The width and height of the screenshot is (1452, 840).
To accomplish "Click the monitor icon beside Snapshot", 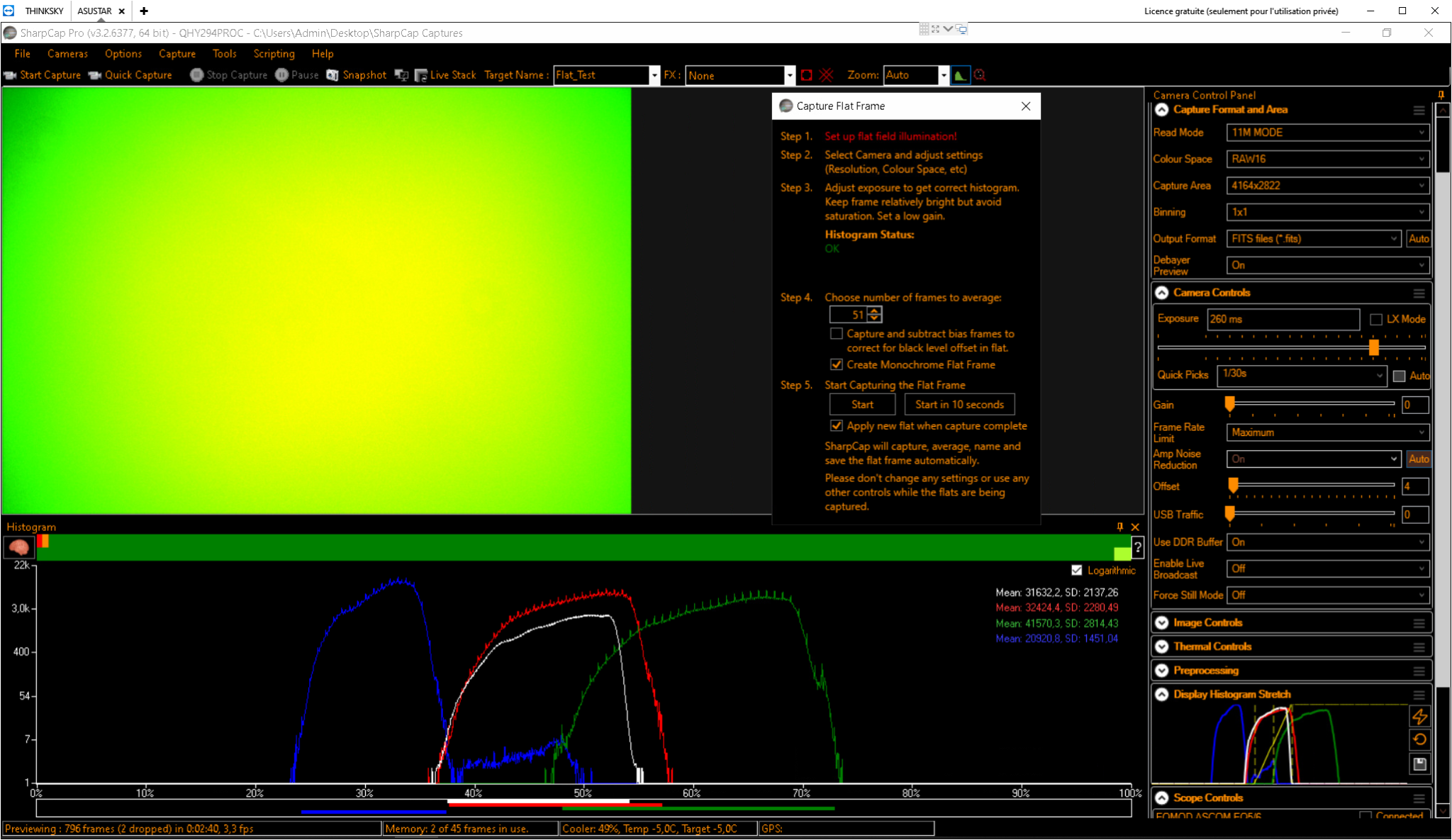I will [401, 75].
